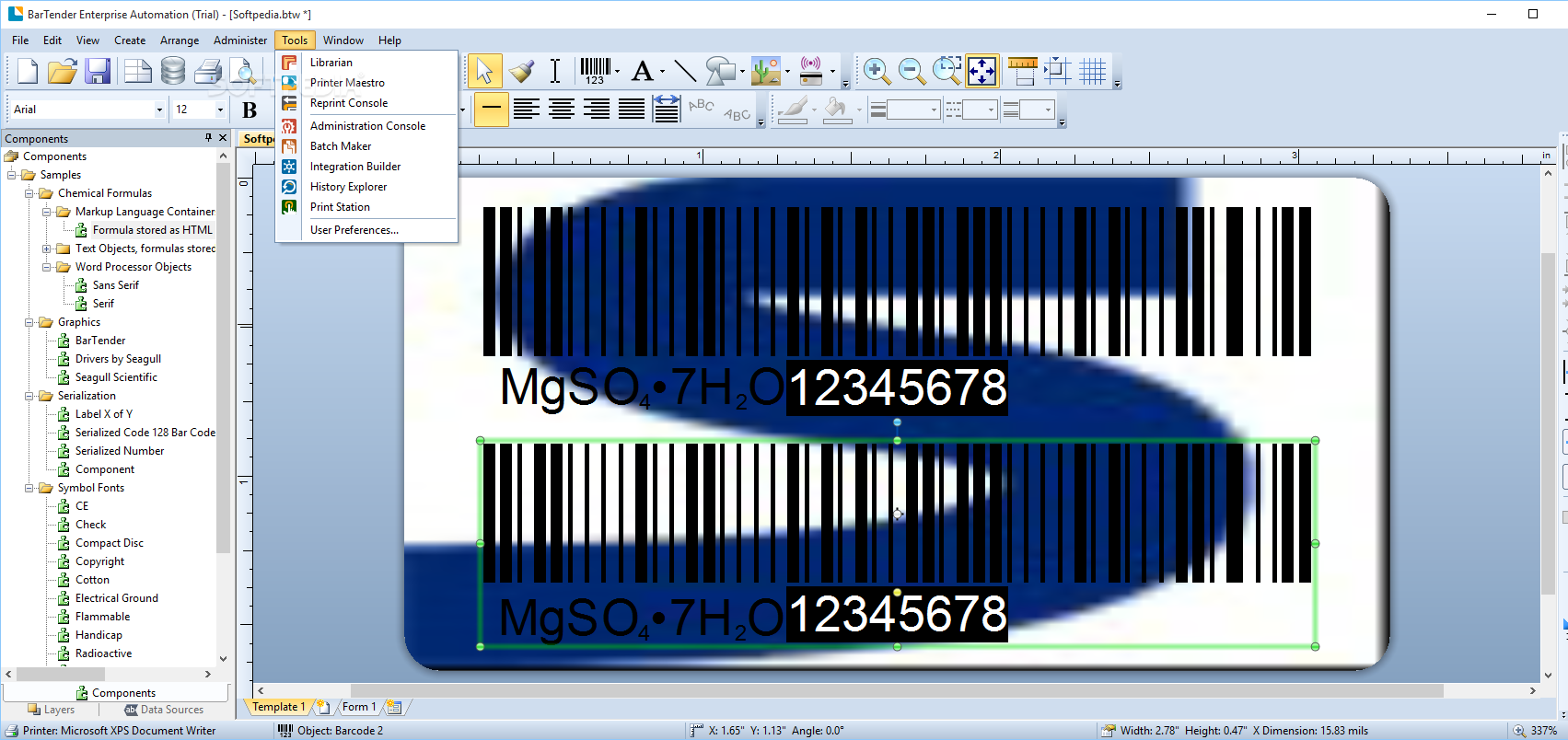Image resolution: width=1568 pixels, height=740 pixels.
Task: Select the RFID encoder tool
Action: (x=811, y=71)
